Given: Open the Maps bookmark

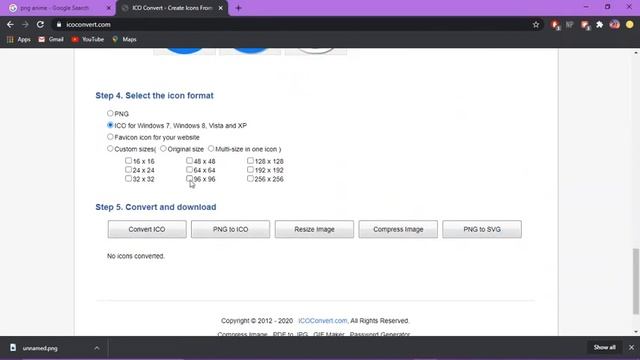Looking at the screenshot, I should coord(124,40).
